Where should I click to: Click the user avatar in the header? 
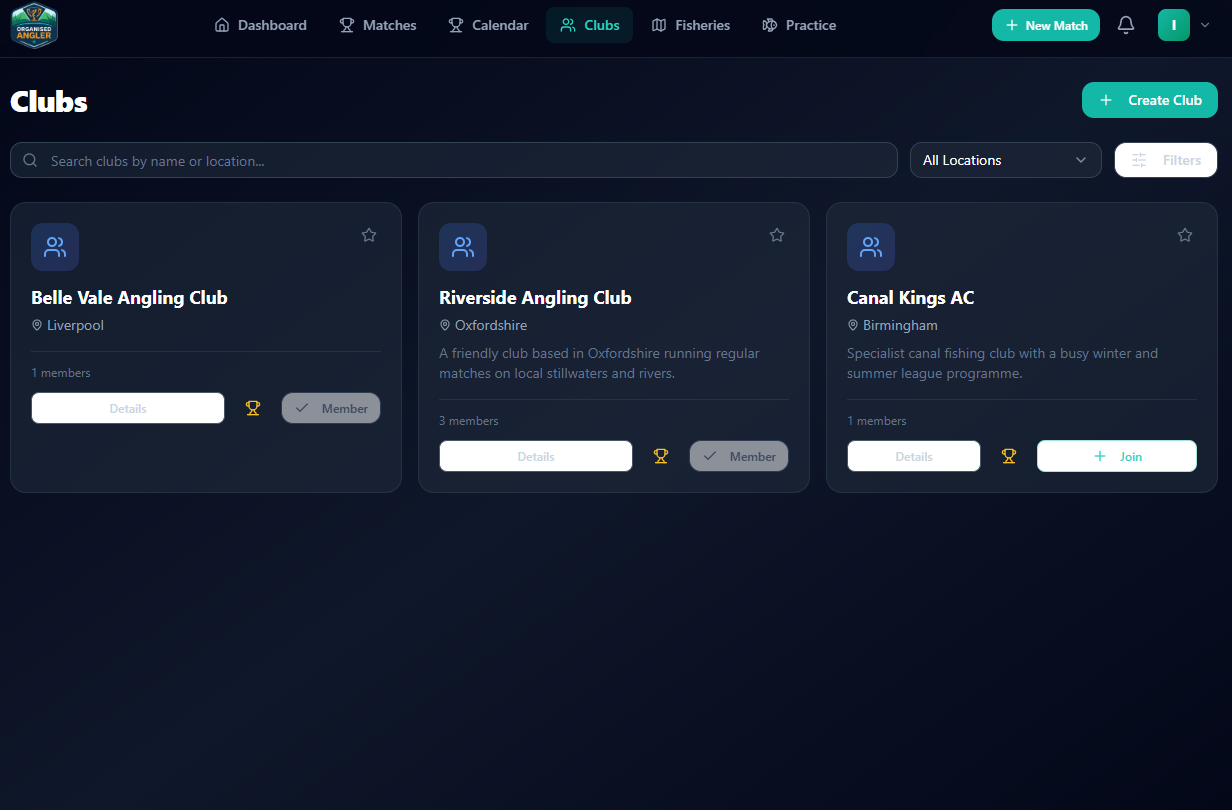pos(1173,25)
